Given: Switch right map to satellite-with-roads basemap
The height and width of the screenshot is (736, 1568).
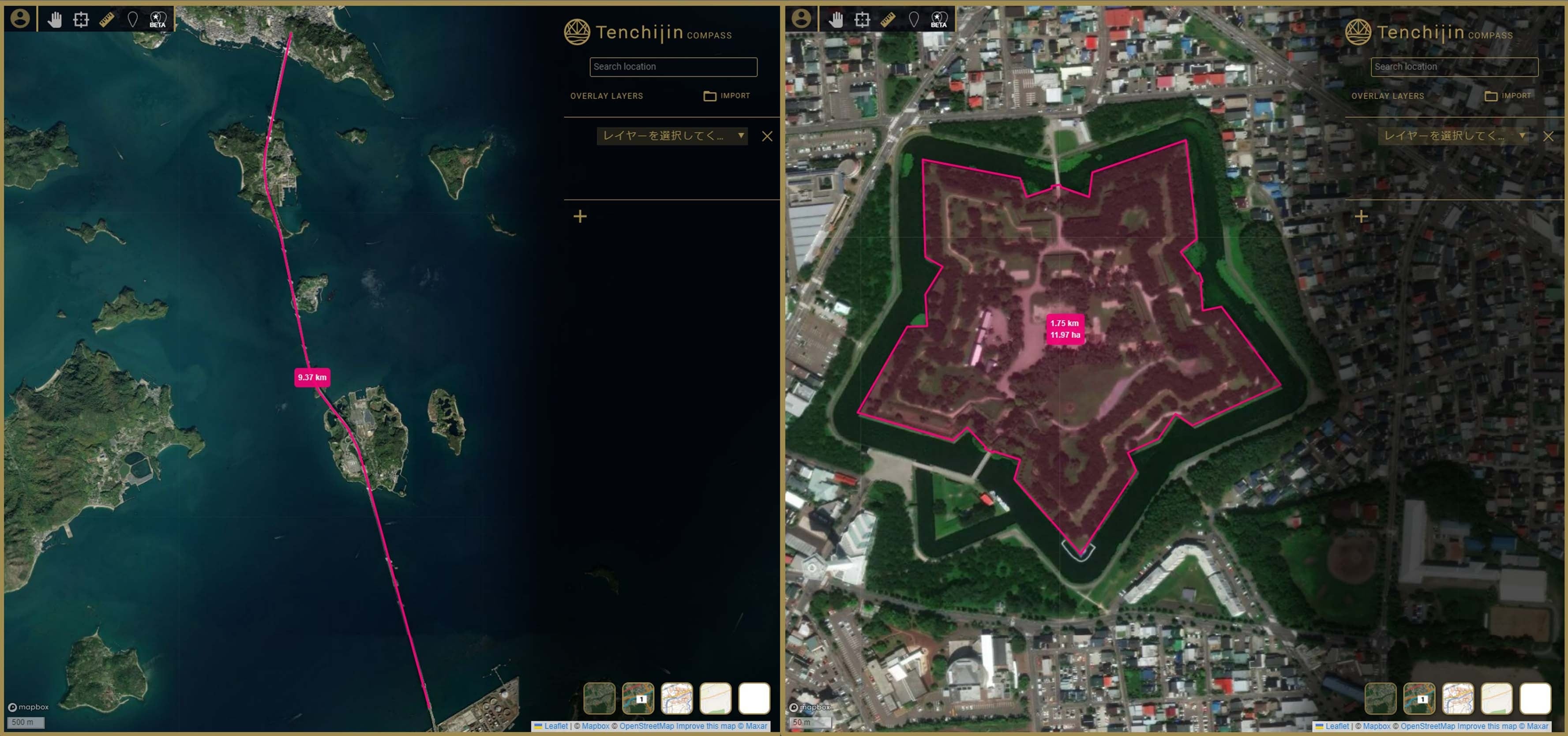Looking at the screenshot, I should pyautogui.click(x=1419, y=698).
